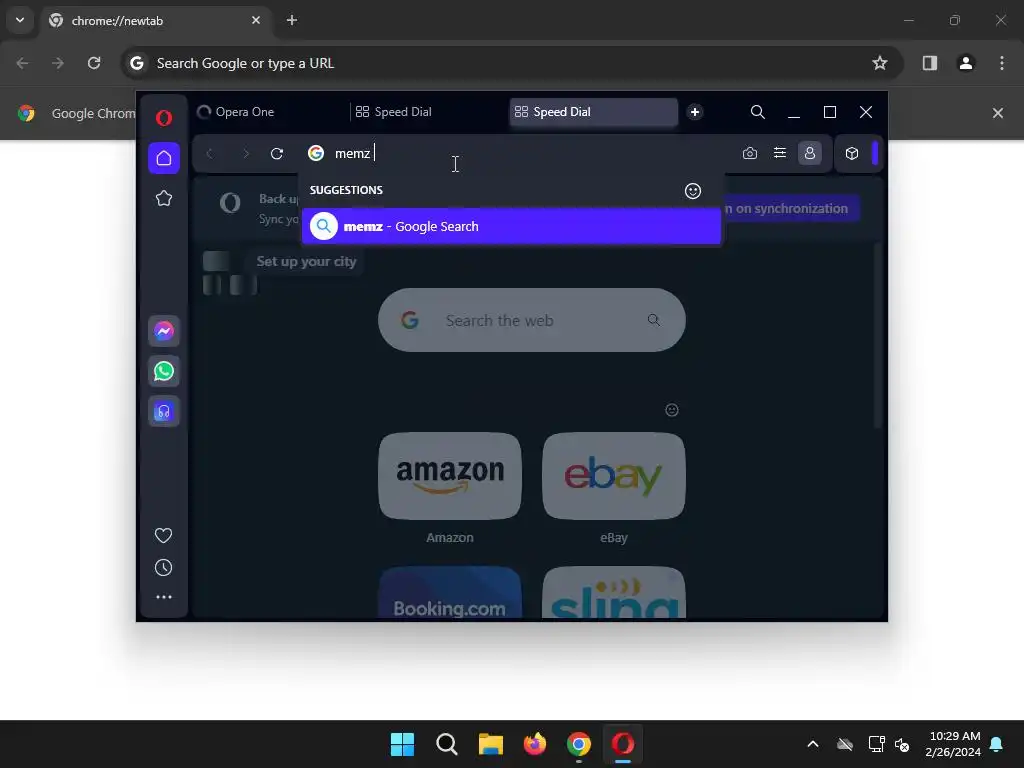Open a new tab in Chrome
The image size is (1024, 768).
(292, 20)
